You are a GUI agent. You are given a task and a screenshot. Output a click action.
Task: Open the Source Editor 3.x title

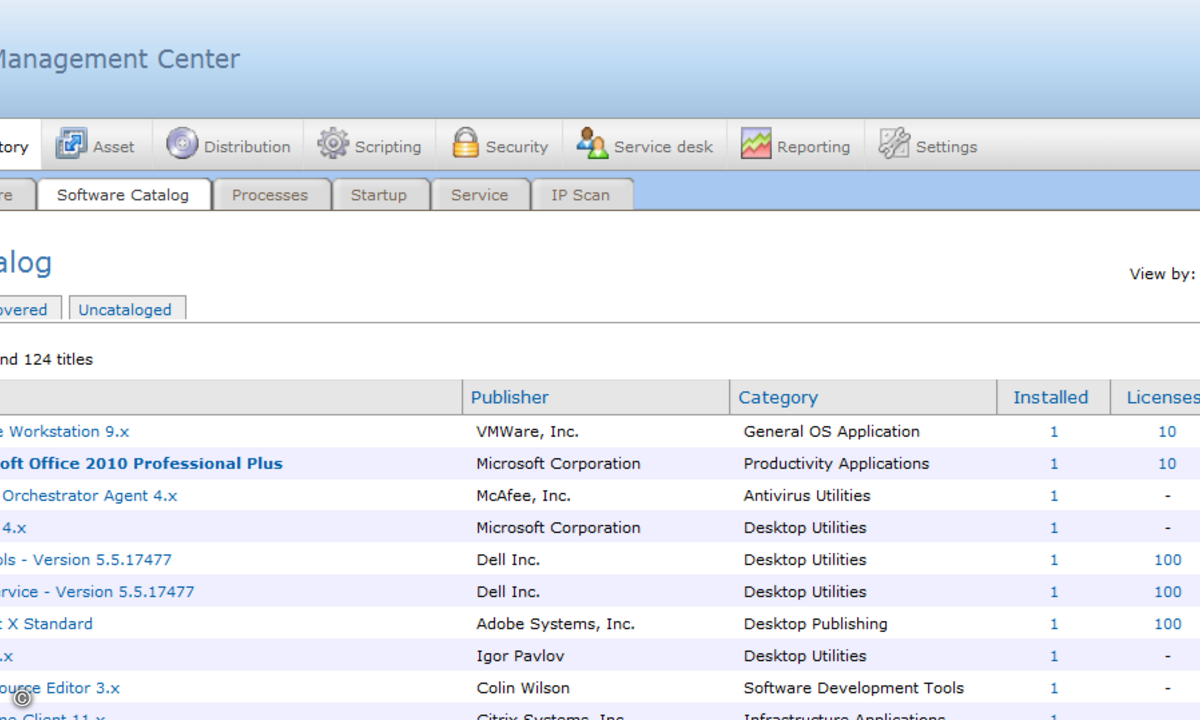pyautogui.click(x=60, y=688)
